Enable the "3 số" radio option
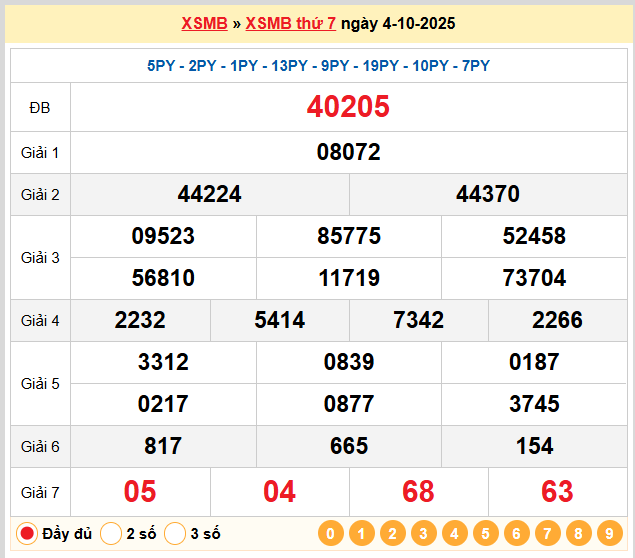 click(176, 533)
